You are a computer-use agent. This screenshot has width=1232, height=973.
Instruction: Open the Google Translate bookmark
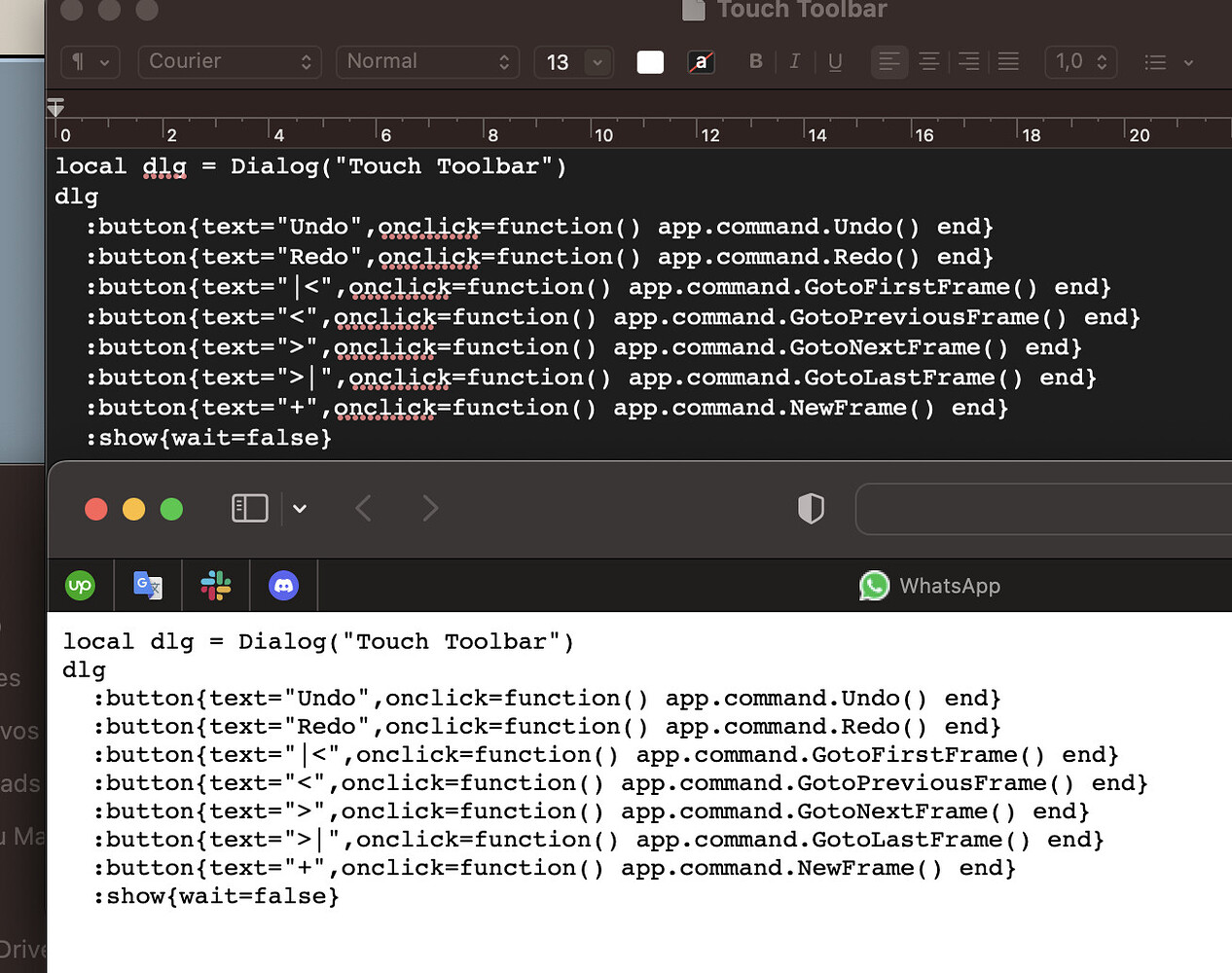(x=147, y=586)
